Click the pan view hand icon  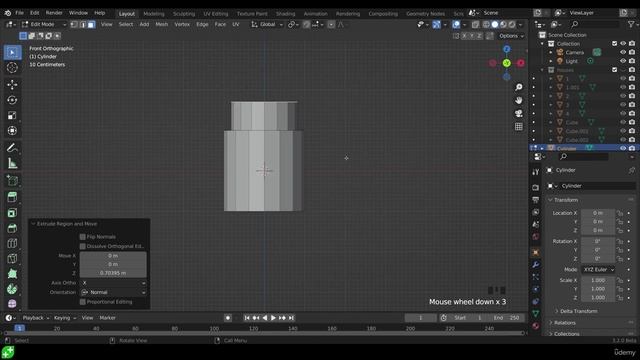(519, 100)
